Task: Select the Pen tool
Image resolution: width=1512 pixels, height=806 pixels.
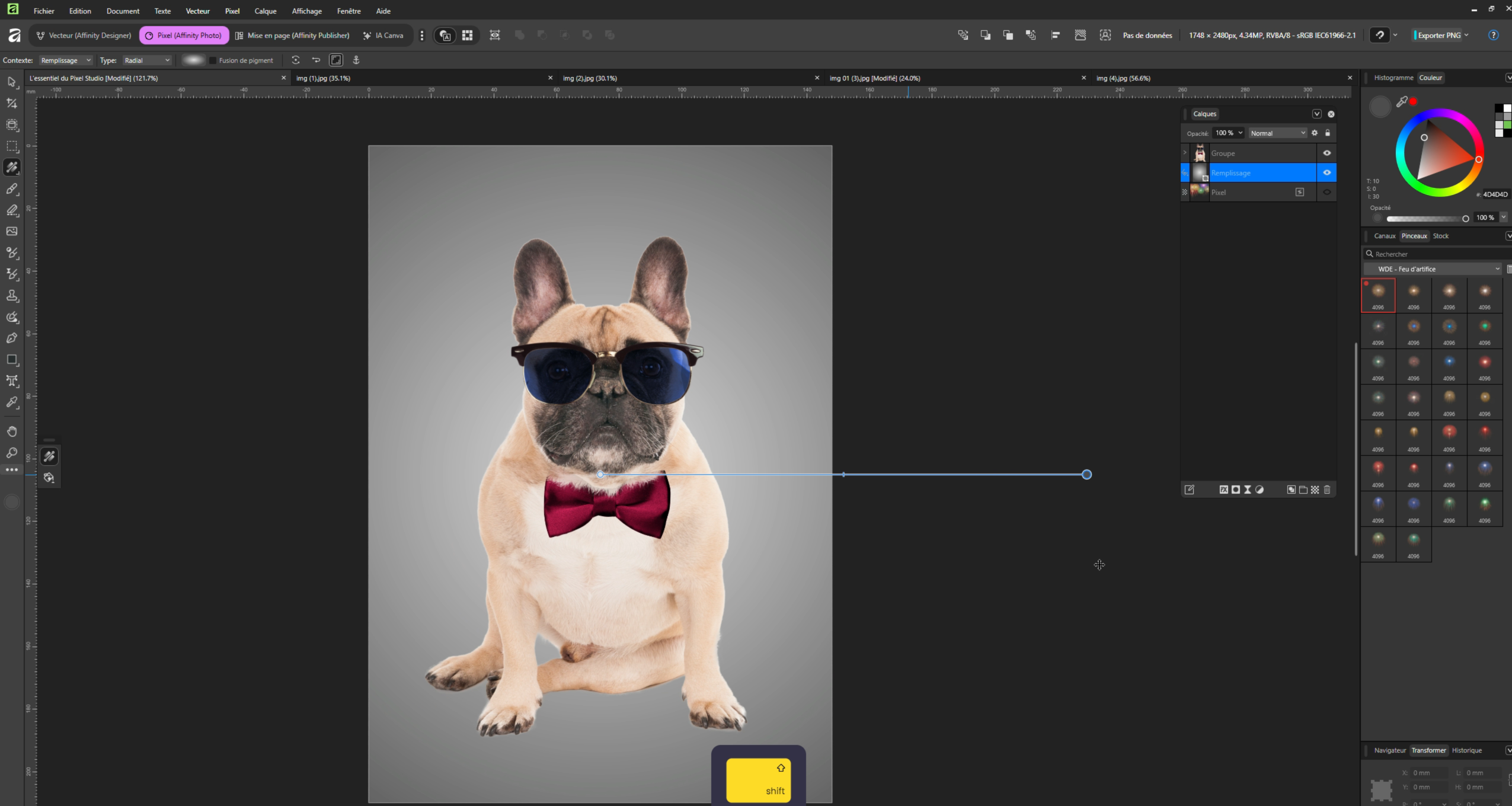Action: tap(12, 338)
